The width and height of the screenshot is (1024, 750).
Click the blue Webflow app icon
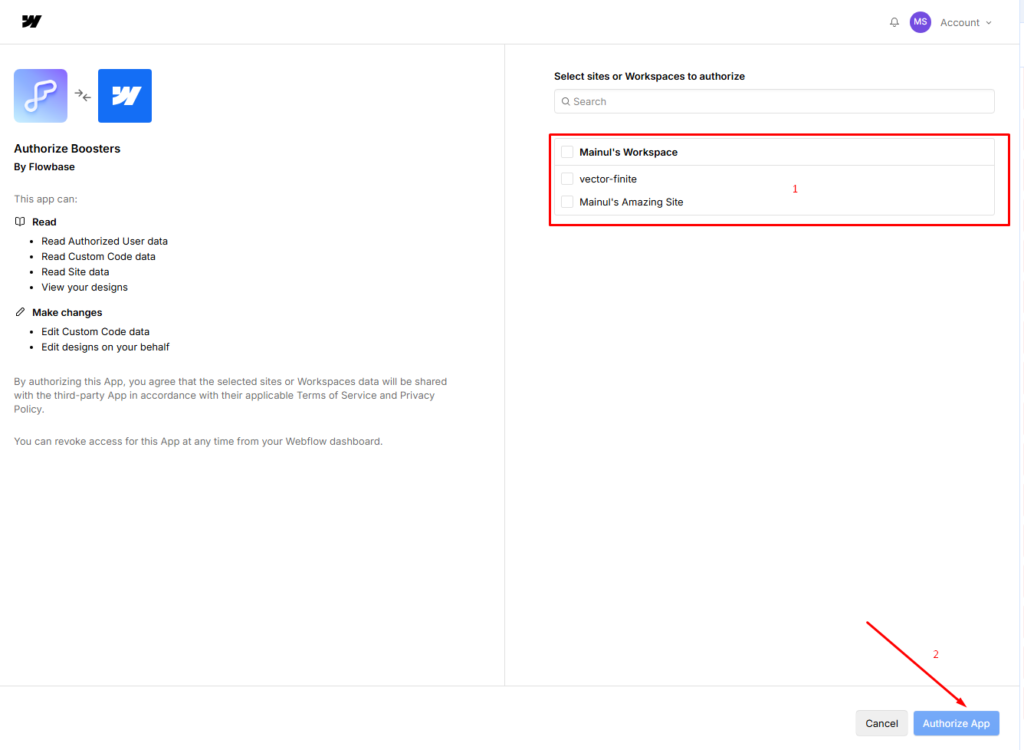tap(125, 96)
